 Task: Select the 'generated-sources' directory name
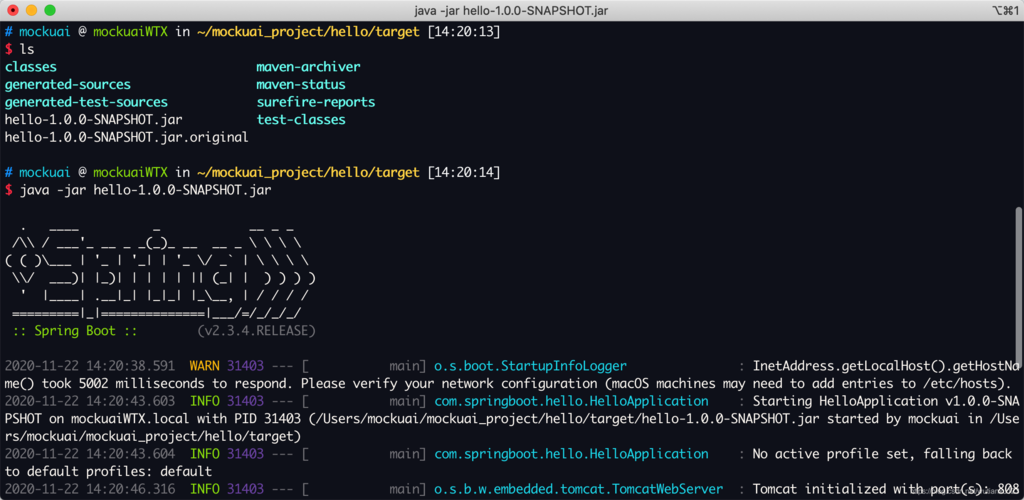tap(68, 85)
